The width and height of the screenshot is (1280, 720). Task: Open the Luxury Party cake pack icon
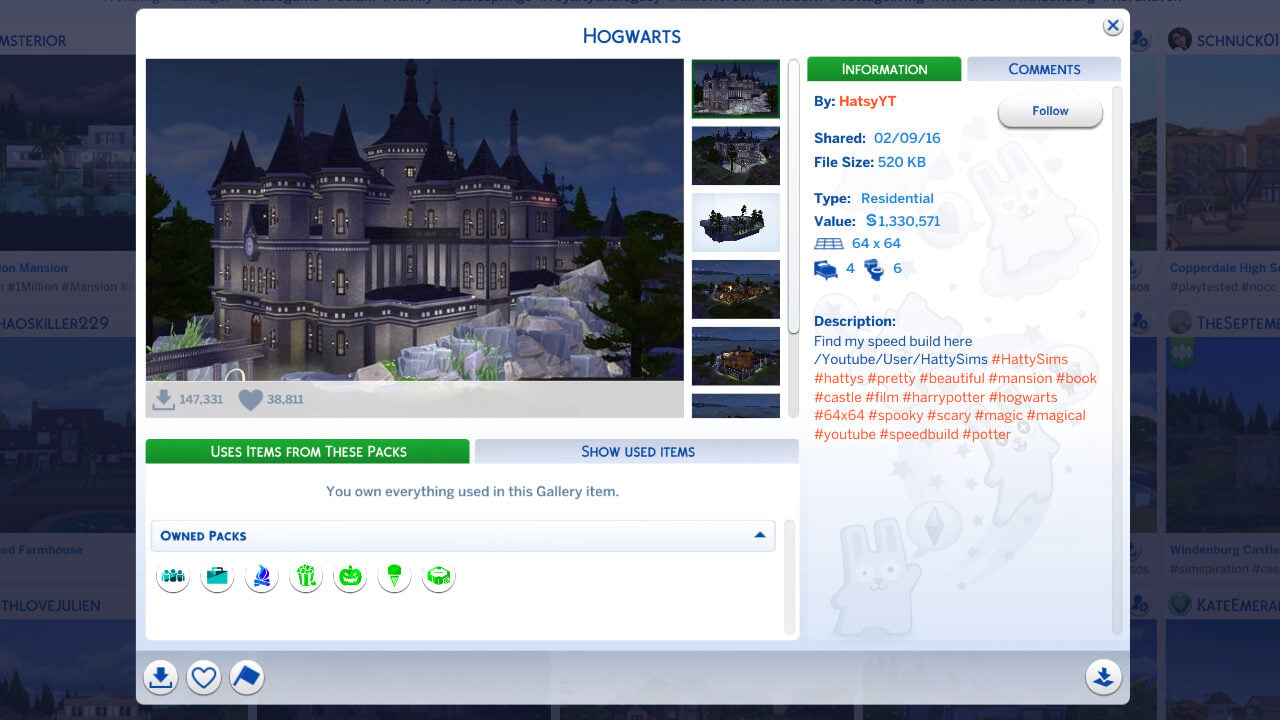click(x=439, y=576)
